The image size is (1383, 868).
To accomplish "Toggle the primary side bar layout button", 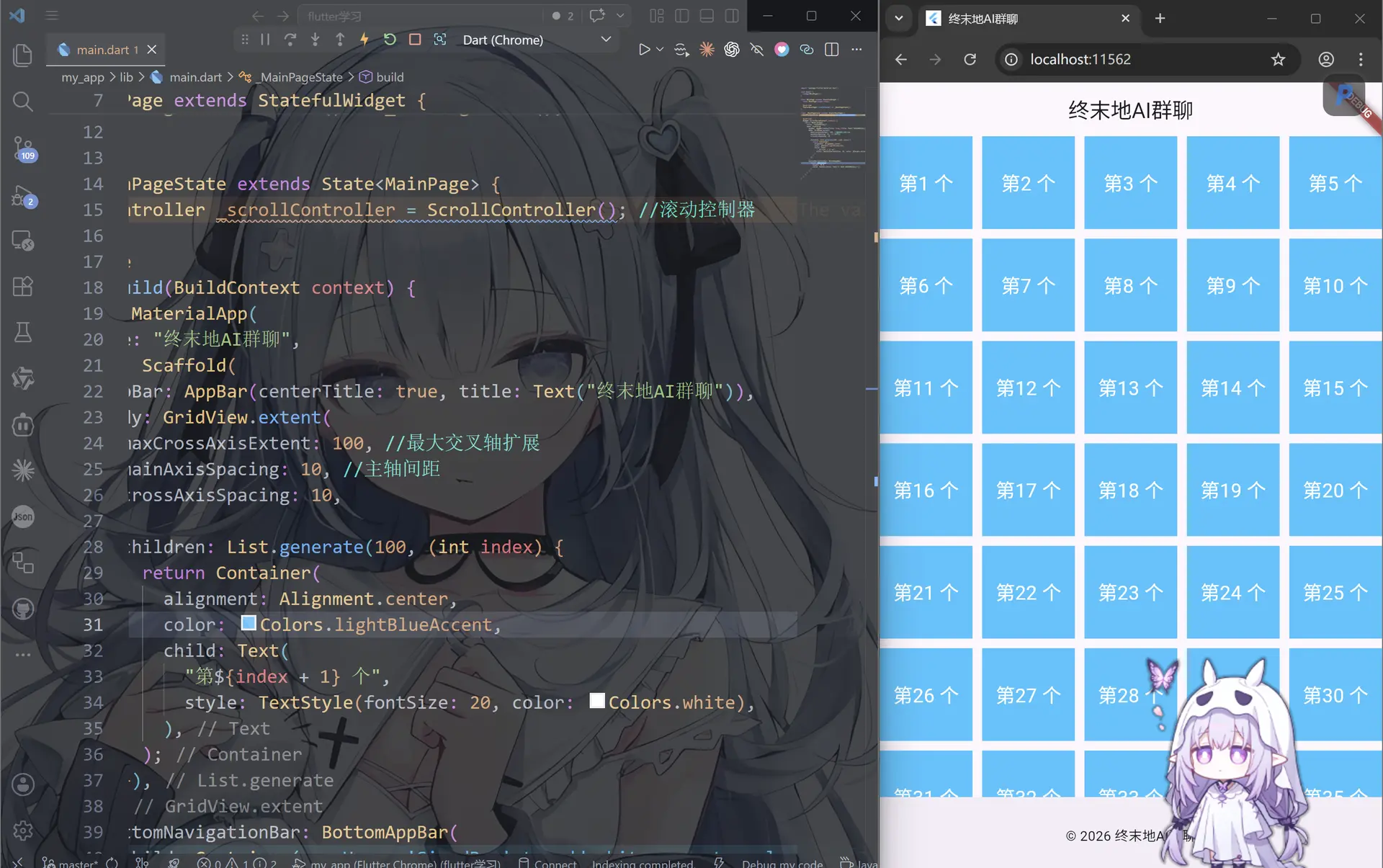I will coord(682,16).
